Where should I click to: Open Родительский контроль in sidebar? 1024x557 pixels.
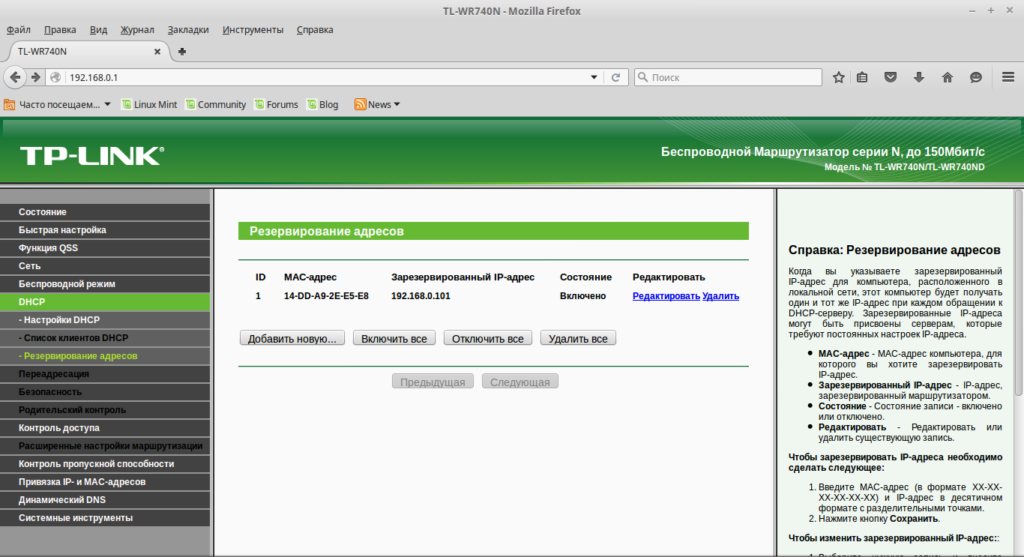tap(105, 409)
